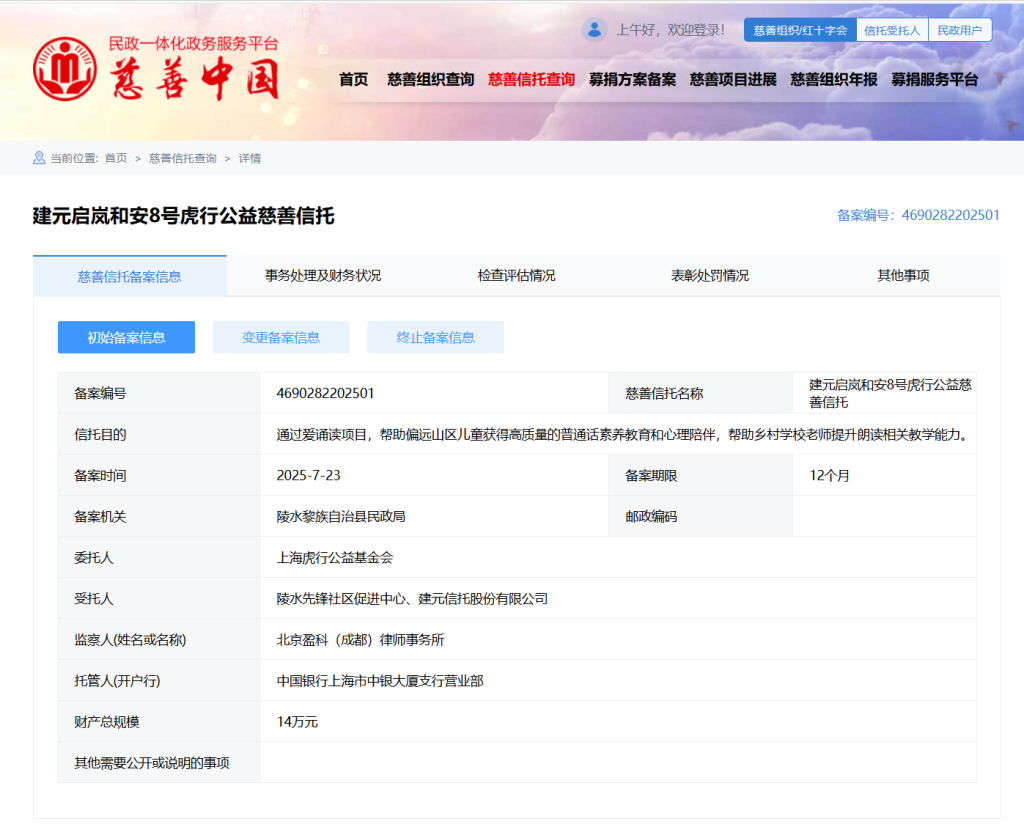This screenshot has width=1024, height=827.
Task: Click the 首页 breadcrumb link
Action: 116,158
